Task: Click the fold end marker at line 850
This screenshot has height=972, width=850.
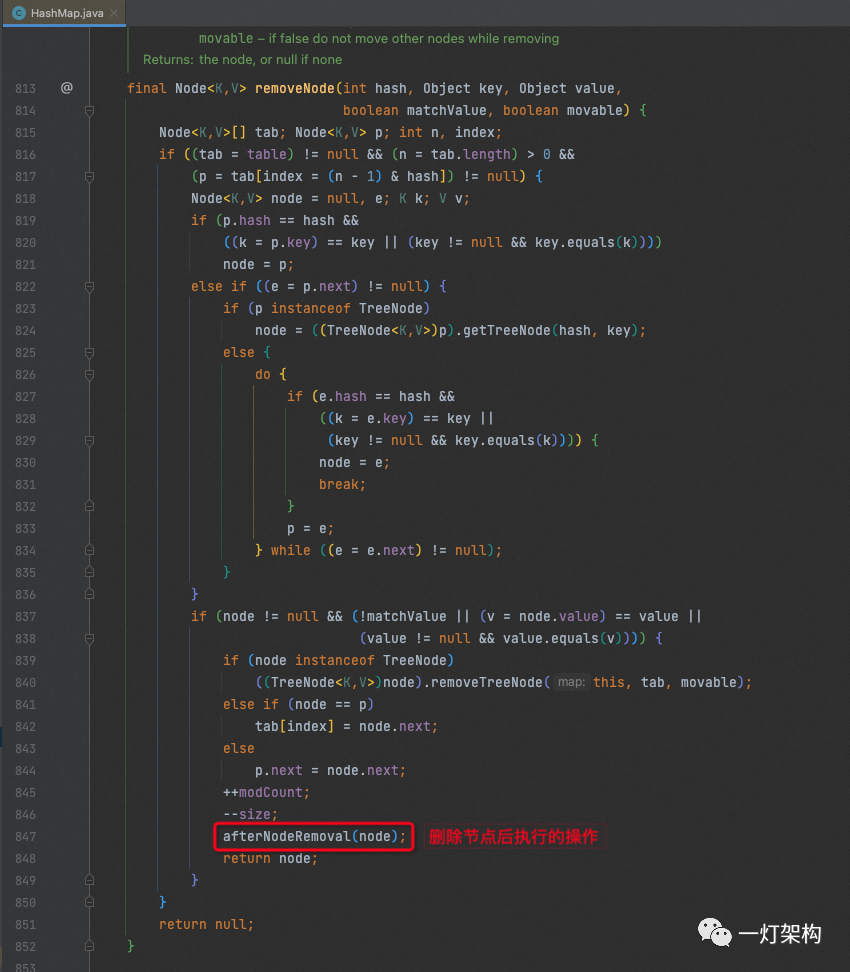Action: [x=89, y=903]
